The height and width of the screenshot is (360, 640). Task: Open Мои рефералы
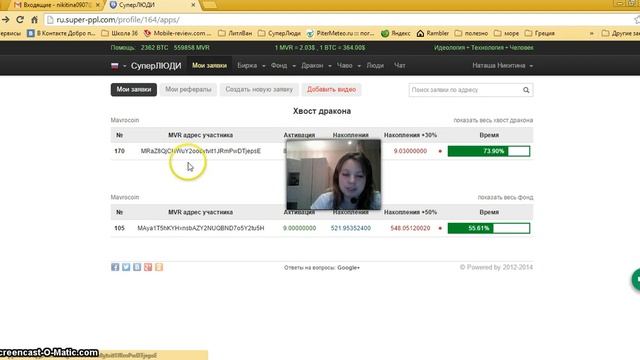click(x=188, y=89)
